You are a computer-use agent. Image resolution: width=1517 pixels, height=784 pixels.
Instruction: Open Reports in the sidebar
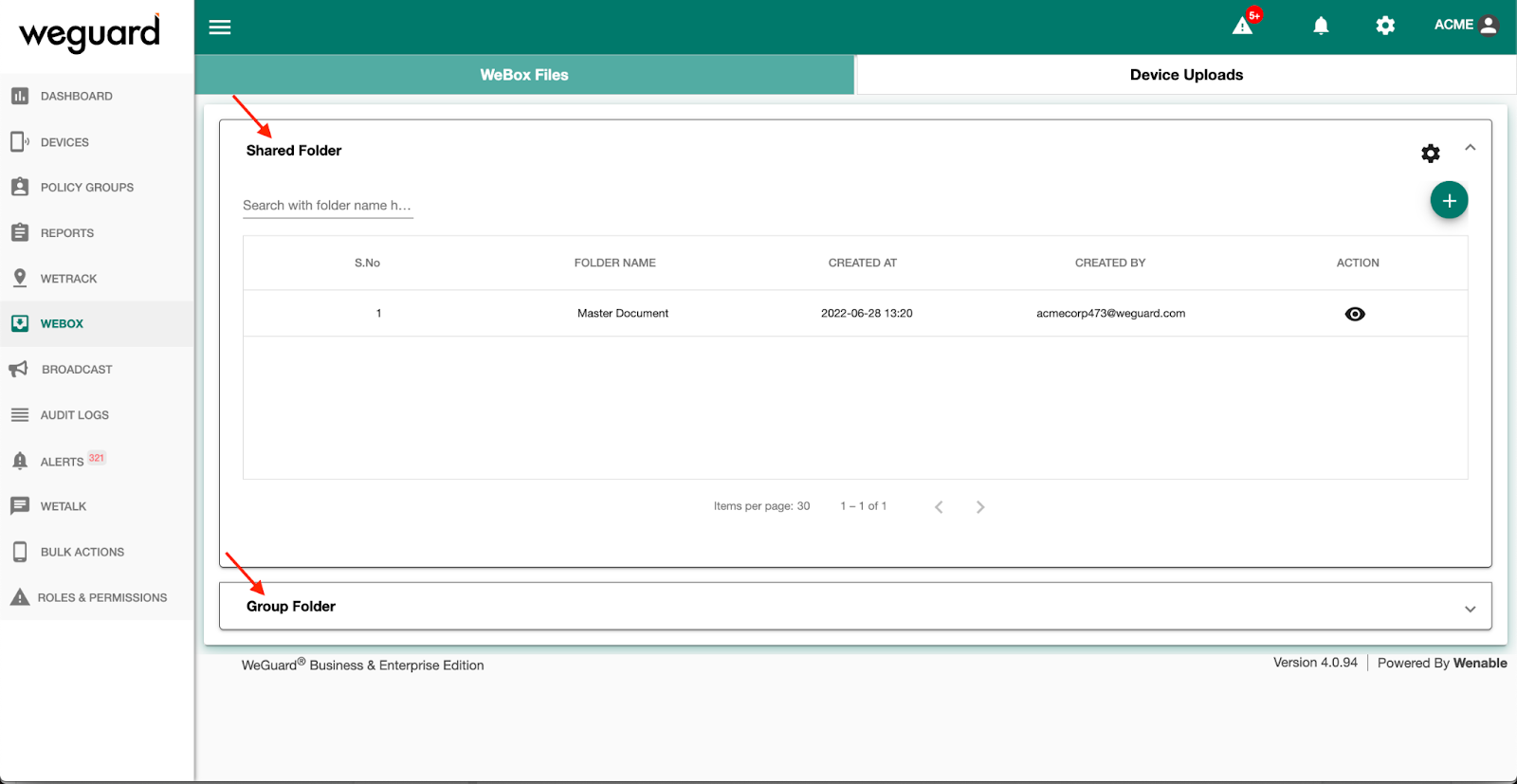click(97, 233)
